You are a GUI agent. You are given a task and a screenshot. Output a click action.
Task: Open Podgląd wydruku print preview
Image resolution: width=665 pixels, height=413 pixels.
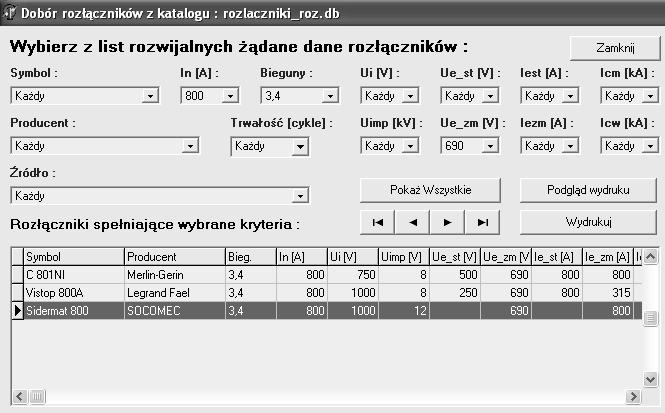(588, 190)
